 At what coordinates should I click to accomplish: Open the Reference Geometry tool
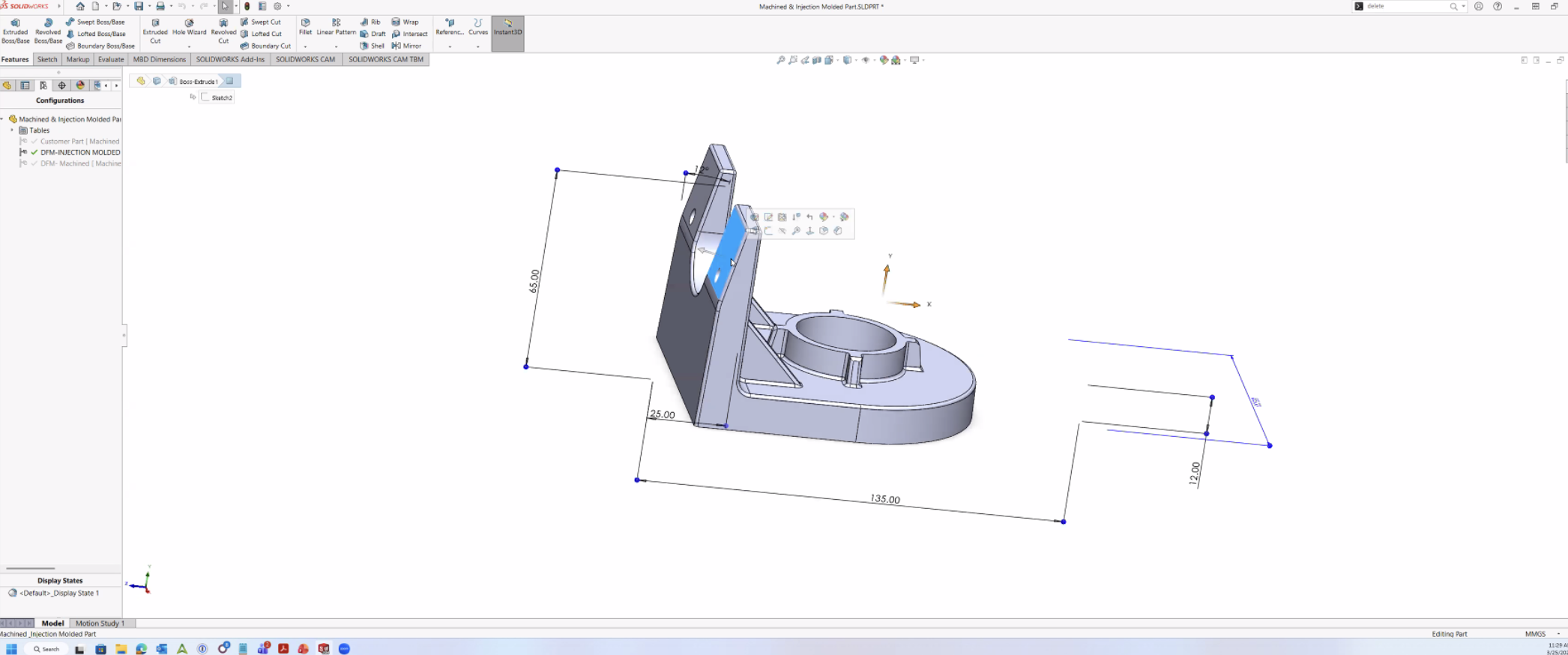pyautogui.click(x=450, y=27)
